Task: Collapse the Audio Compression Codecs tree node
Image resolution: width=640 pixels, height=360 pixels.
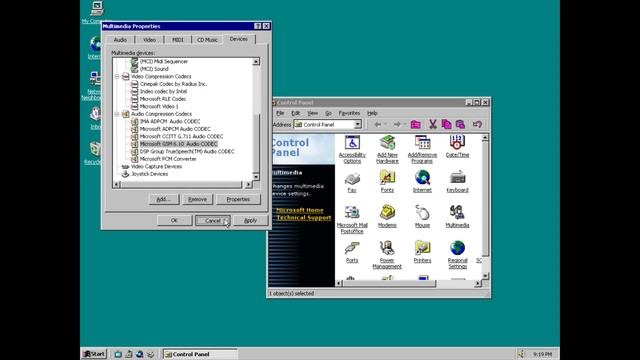Action: (x=117, y=114)
